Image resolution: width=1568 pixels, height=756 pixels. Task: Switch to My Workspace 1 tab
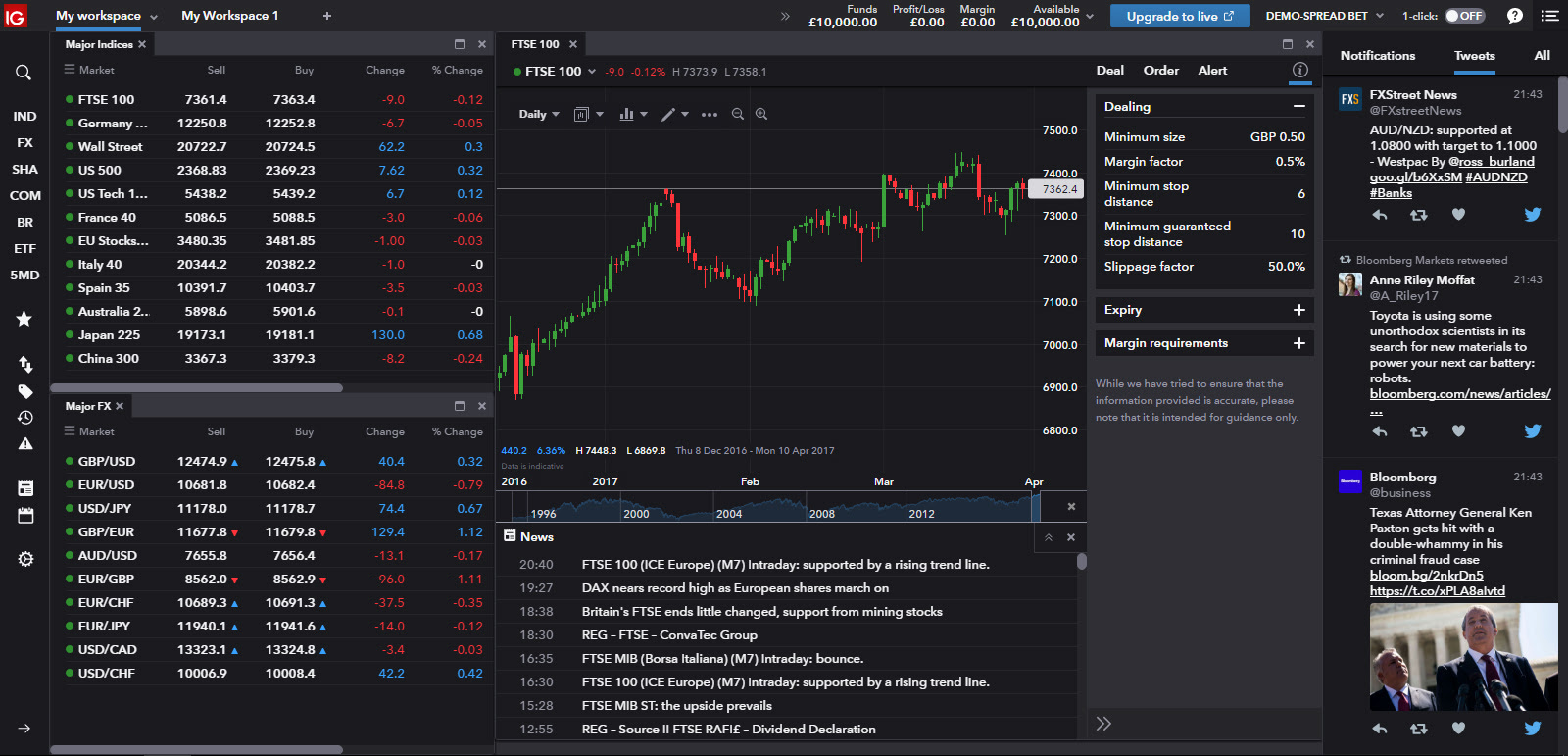[x=230, y=16]
